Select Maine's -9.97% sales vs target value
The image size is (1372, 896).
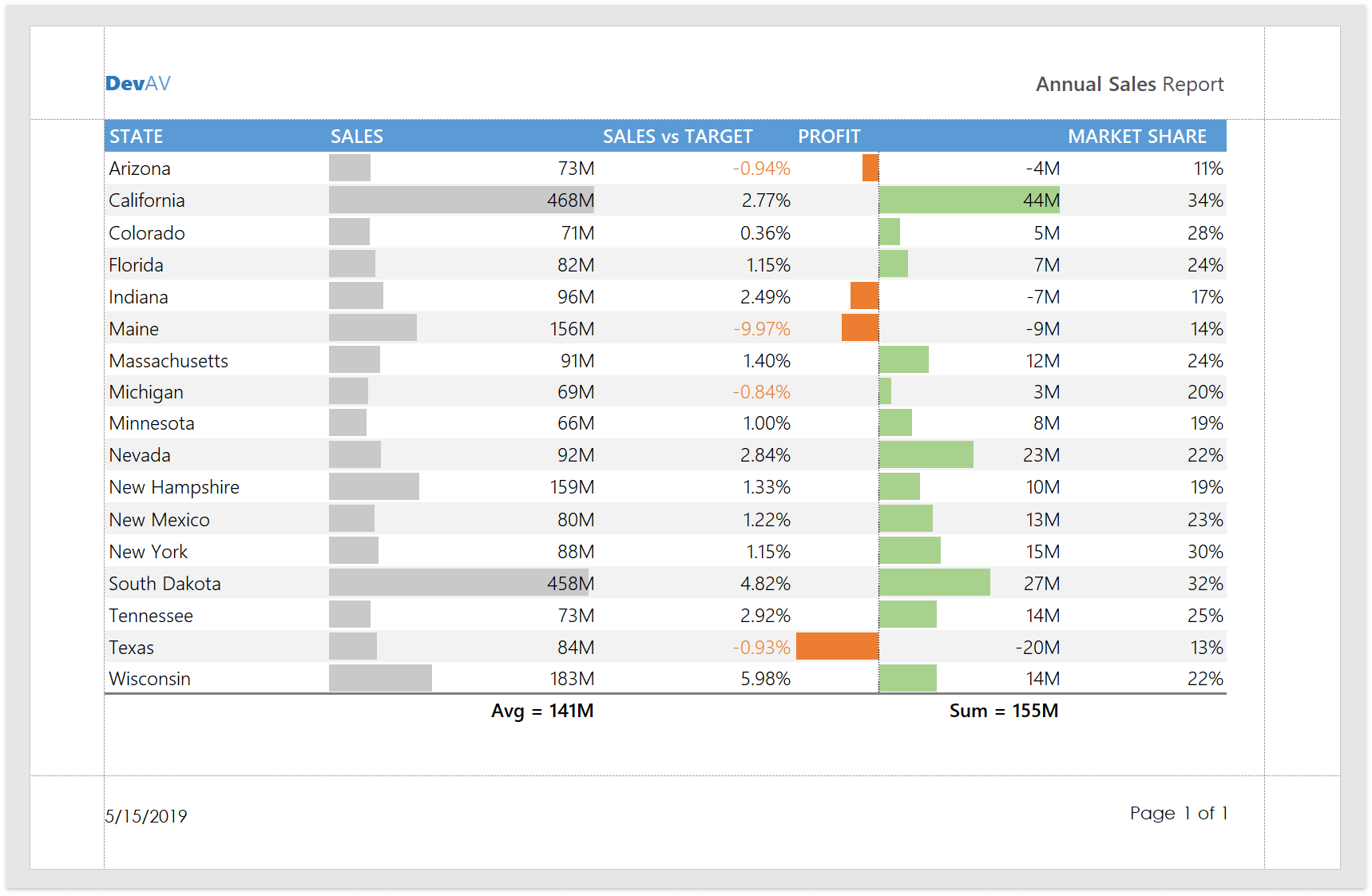tap(762, 329)
